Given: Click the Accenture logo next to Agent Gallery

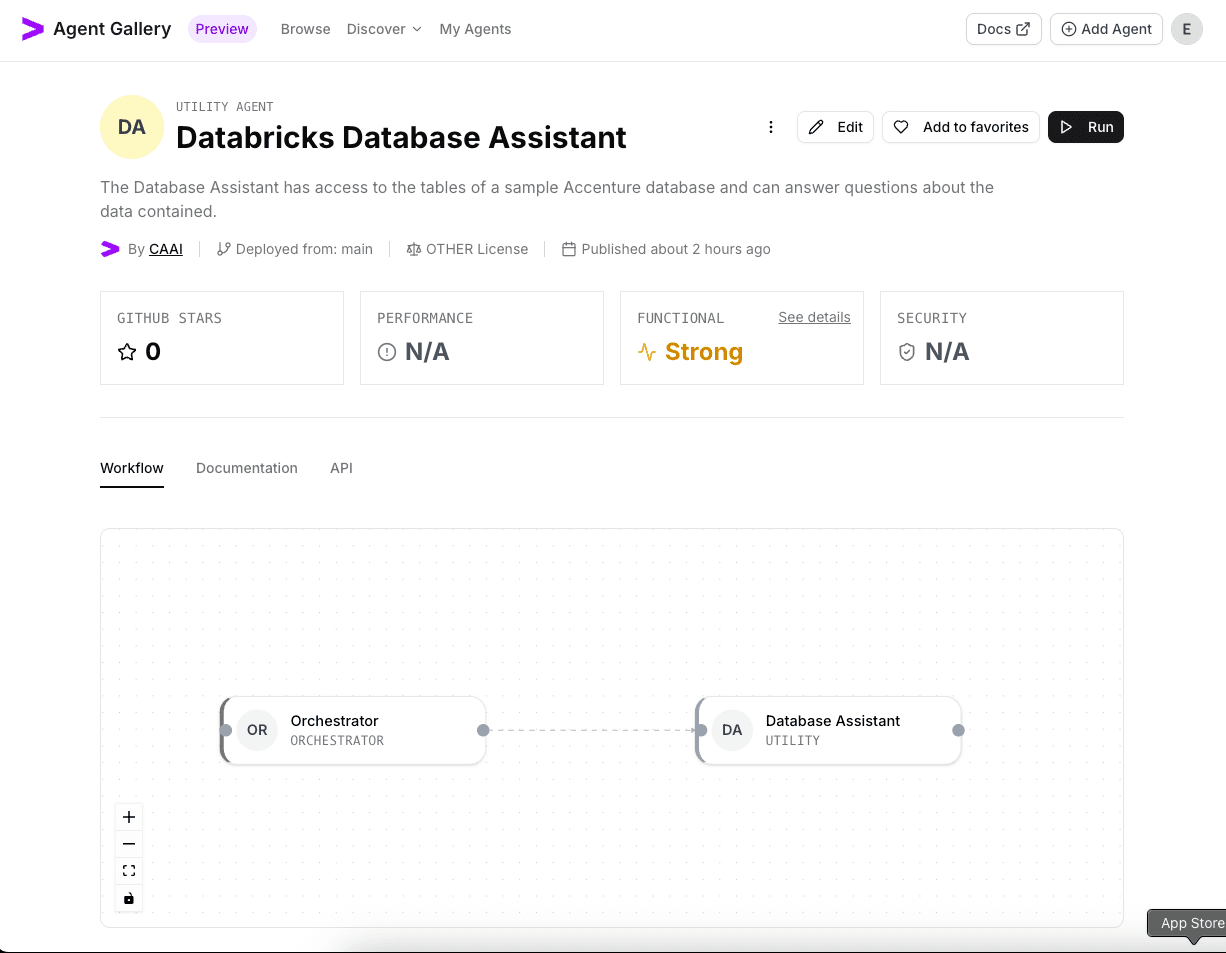Looking at the screenshot, I should (x=32, y=29).
